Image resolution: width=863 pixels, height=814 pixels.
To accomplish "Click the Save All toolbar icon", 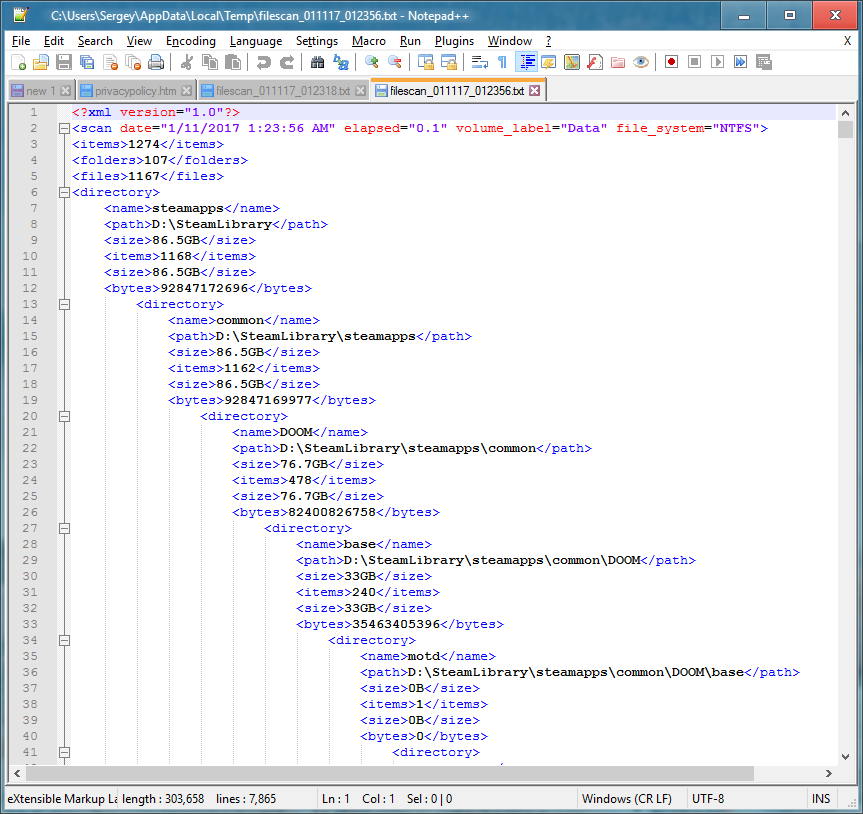I will [x=87, y=62].
